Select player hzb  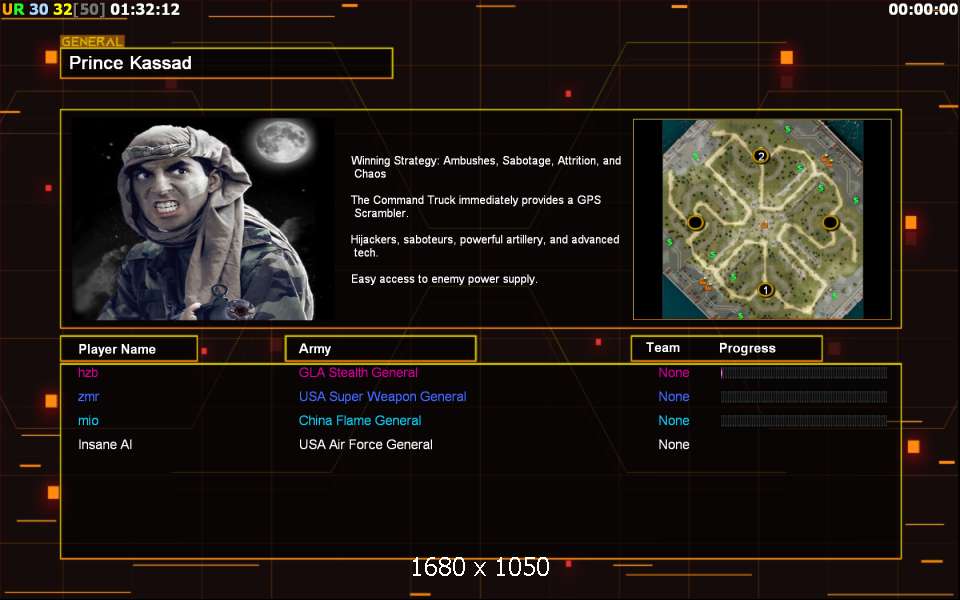click(88, 372)
